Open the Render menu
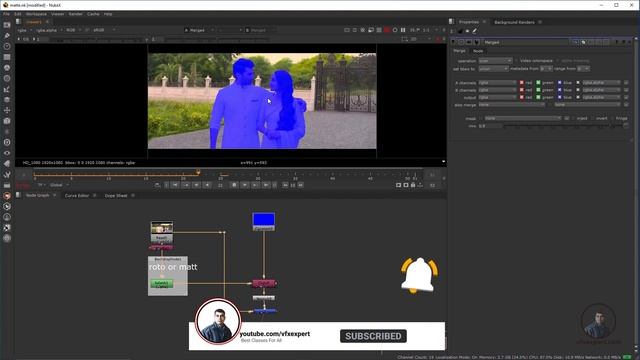640x360 pixels. click(x=76, y=14)
